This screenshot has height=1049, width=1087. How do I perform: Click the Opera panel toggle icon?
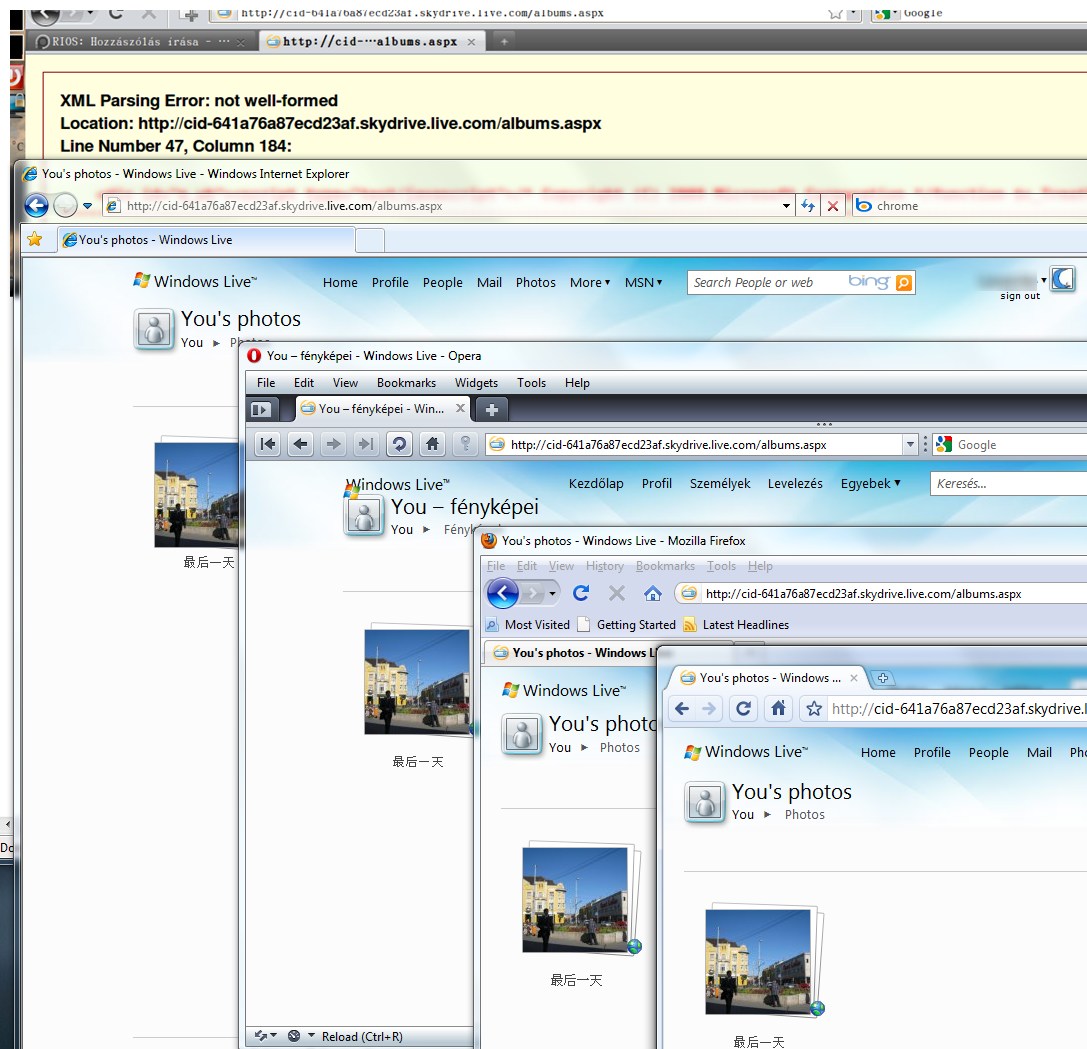260,410
